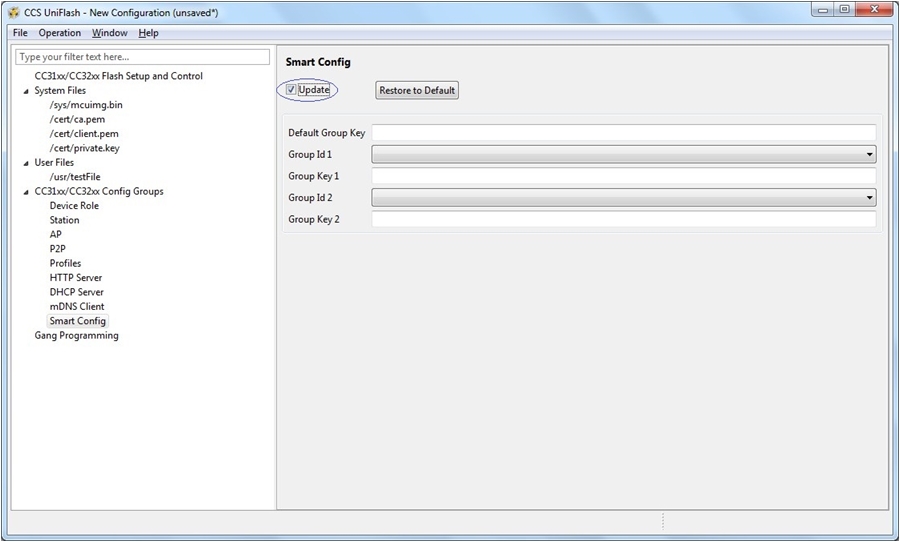
Task: Open the Help menu
Action: coord(148,33)
